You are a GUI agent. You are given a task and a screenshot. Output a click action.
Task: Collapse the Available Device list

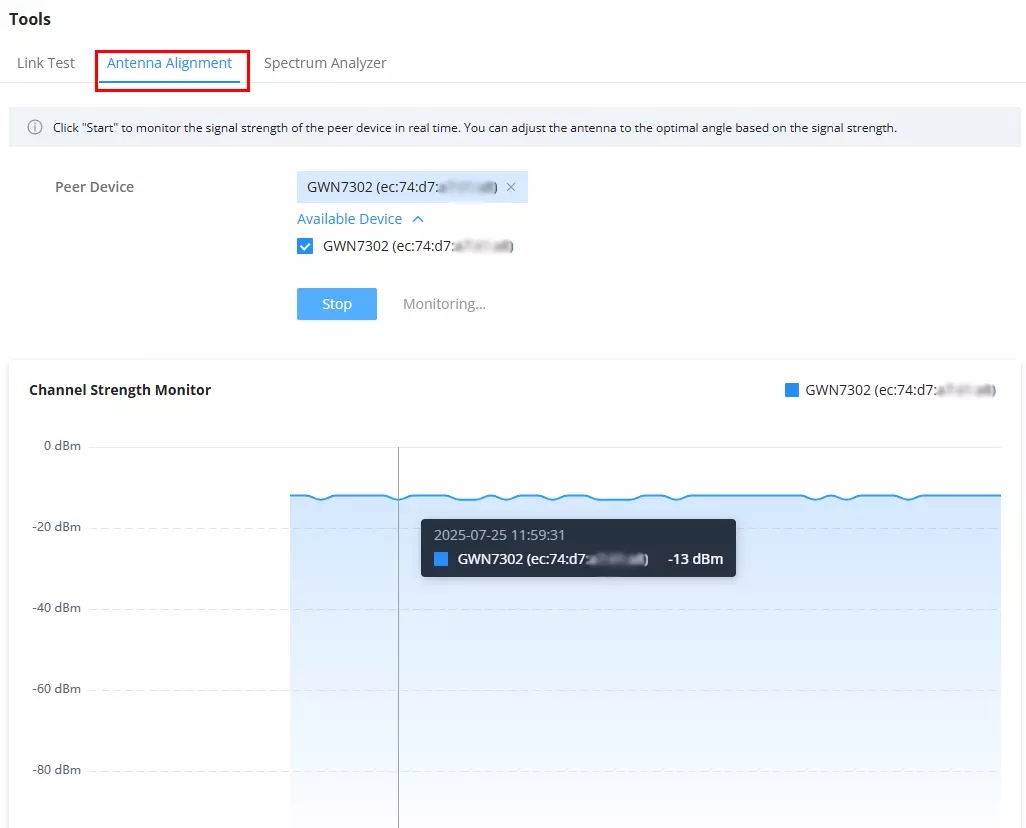tap(361, 219)
